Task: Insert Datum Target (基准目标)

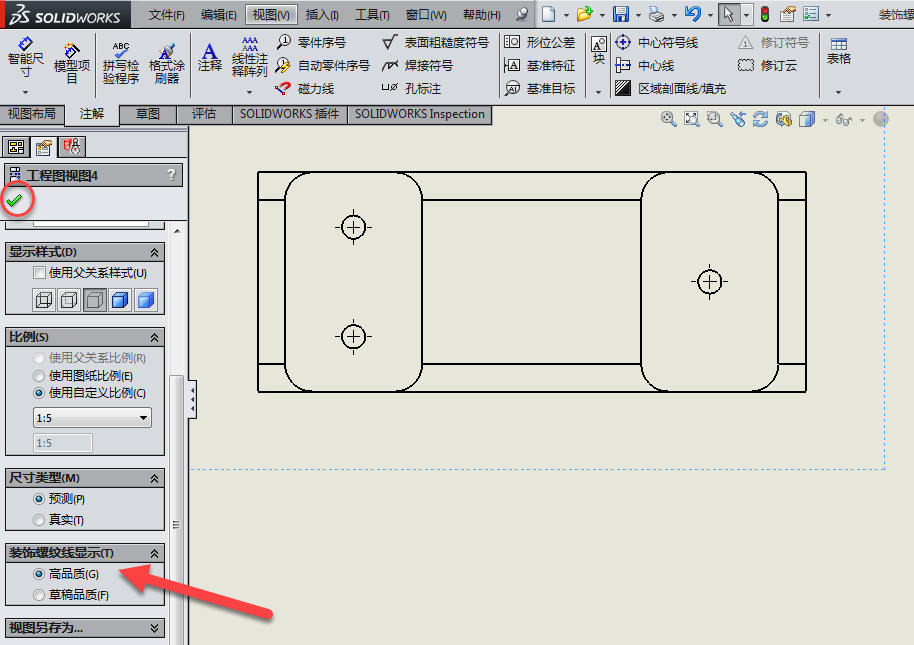Action: click(x=539, y=89)
